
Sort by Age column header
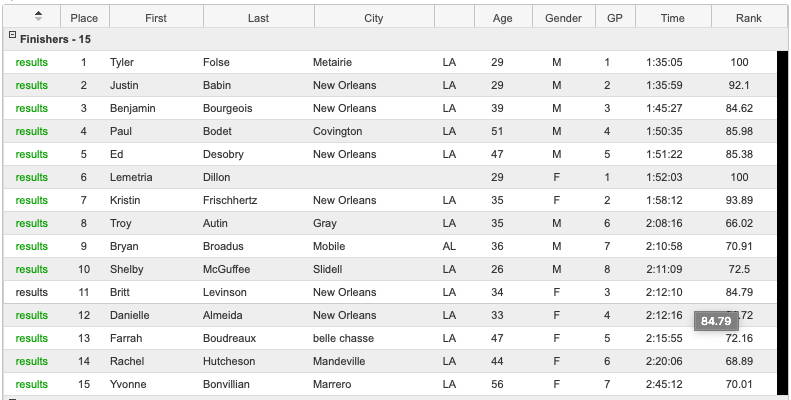tap(502, 18)
